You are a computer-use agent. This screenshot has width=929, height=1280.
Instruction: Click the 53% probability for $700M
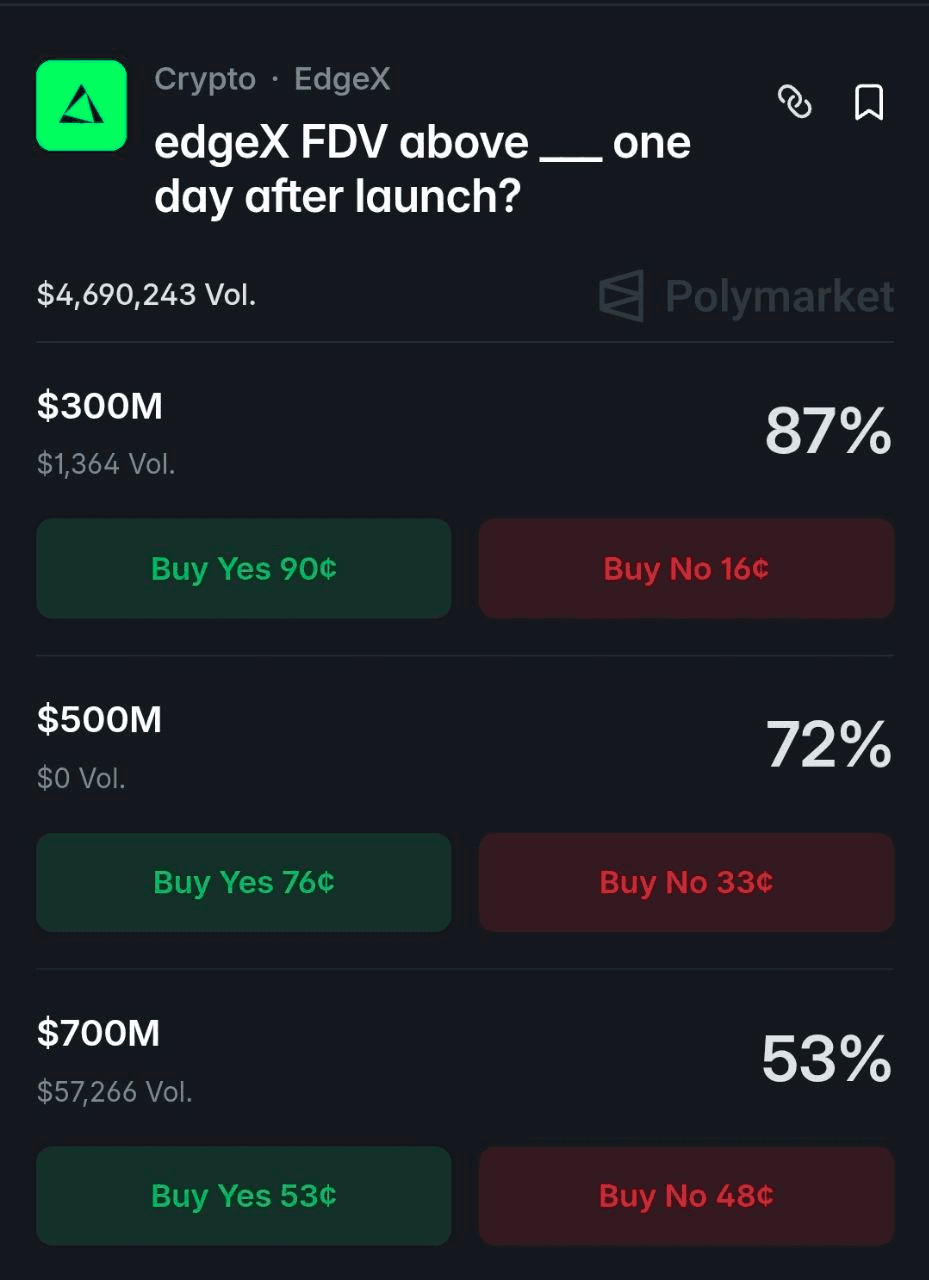tap(826, 1059)
